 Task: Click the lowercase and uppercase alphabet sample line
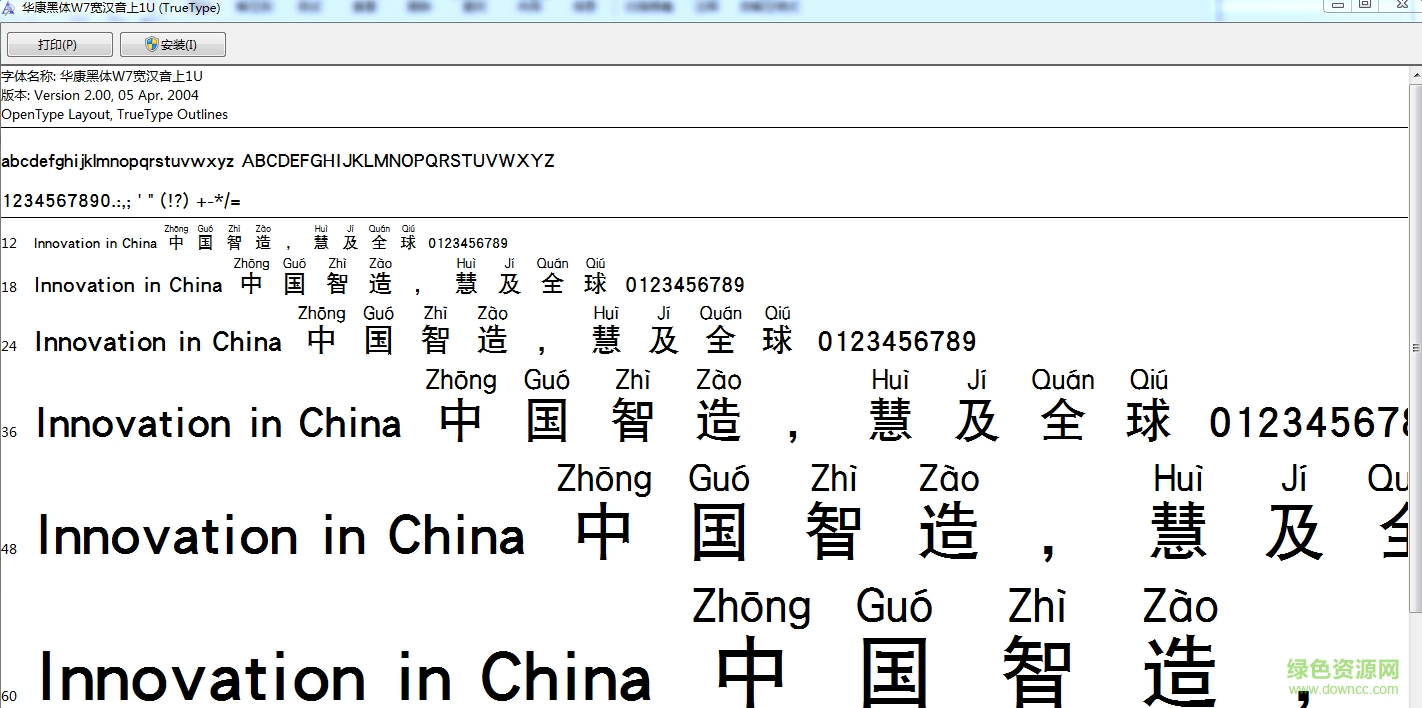click(278, 161)
